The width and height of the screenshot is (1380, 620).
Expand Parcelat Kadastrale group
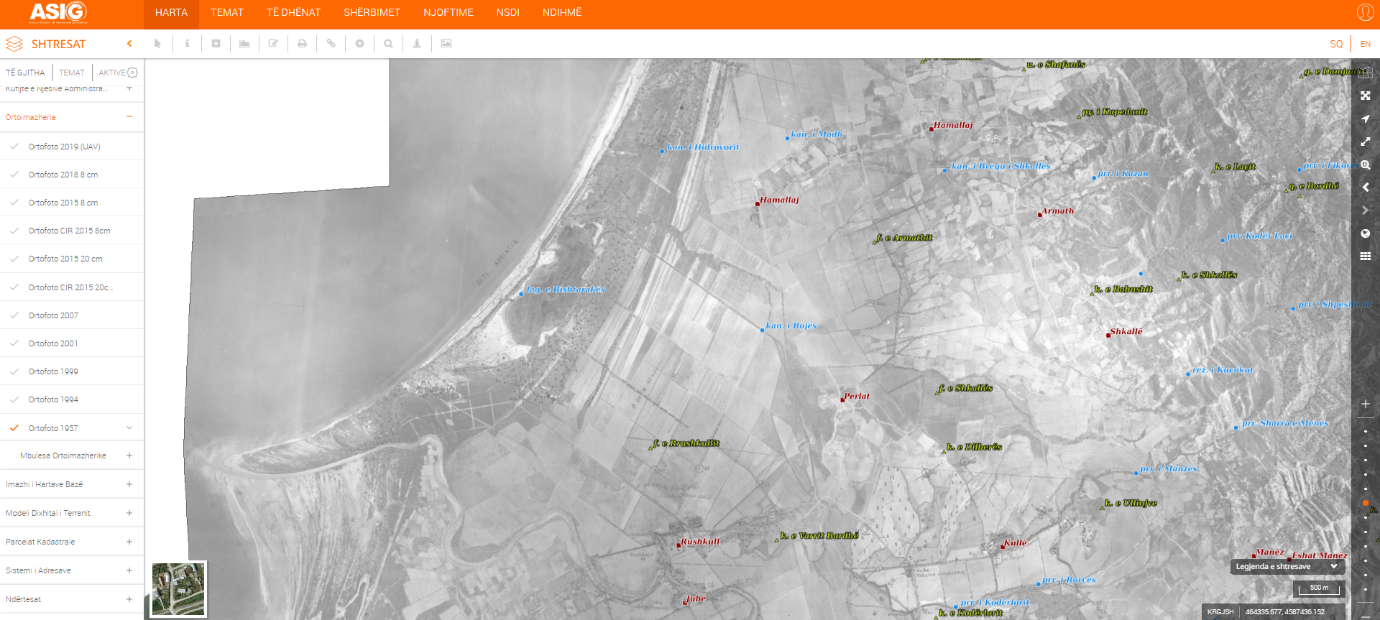click(129, 541)
